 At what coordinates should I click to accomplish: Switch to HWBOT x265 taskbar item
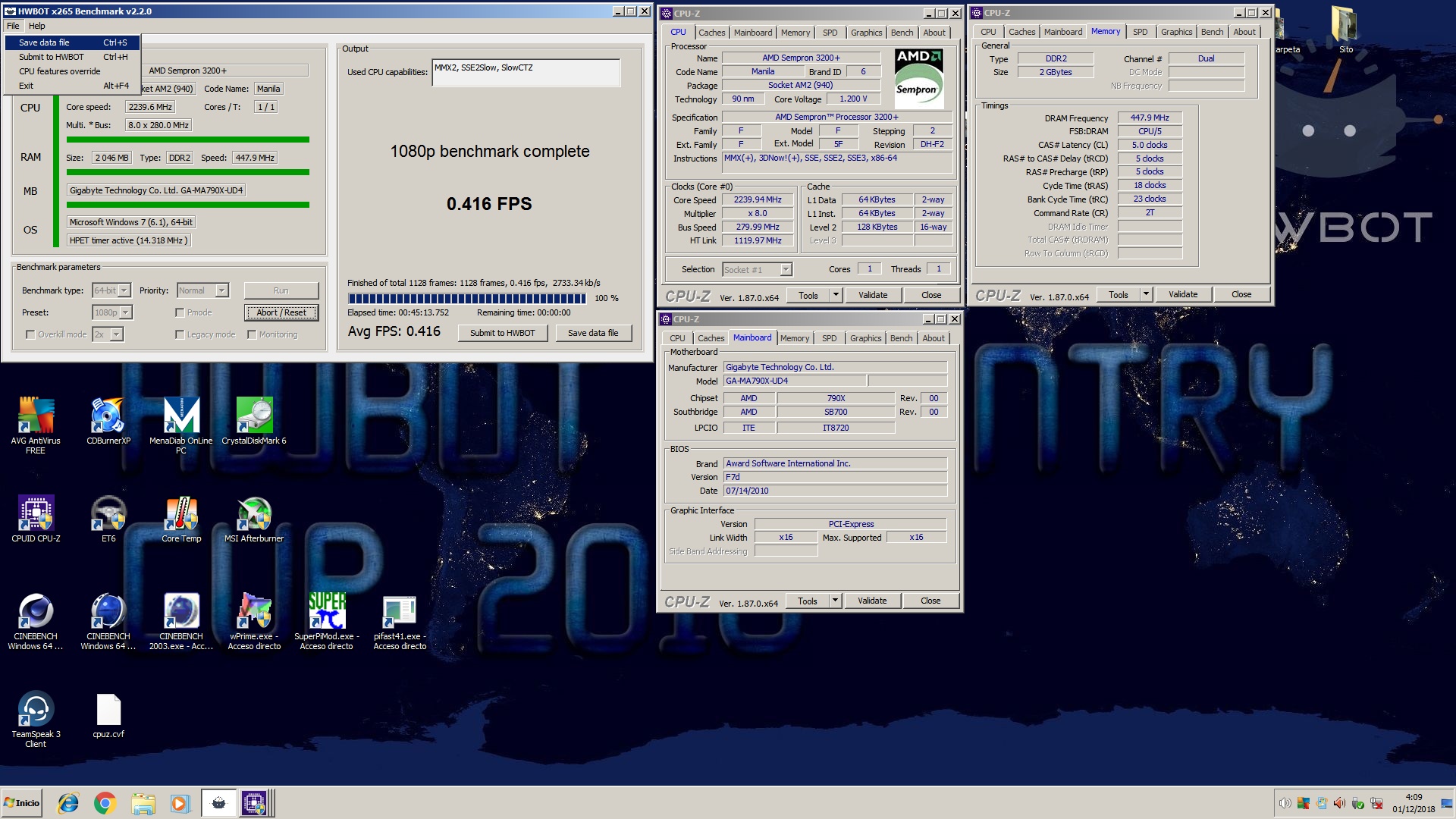coord(218,803)
